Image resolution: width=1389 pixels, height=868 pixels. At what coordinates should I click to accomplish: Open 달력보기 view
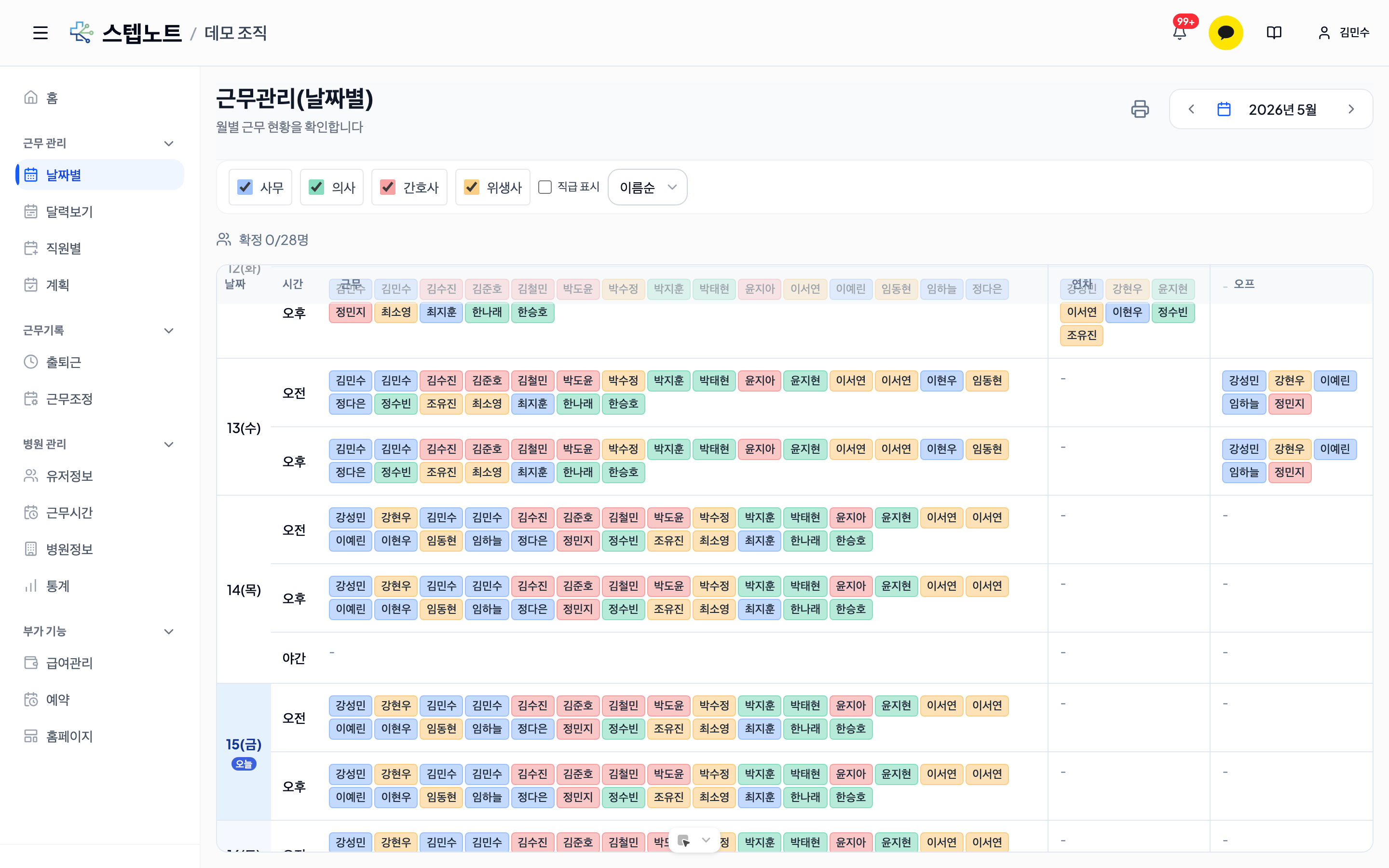100,211
